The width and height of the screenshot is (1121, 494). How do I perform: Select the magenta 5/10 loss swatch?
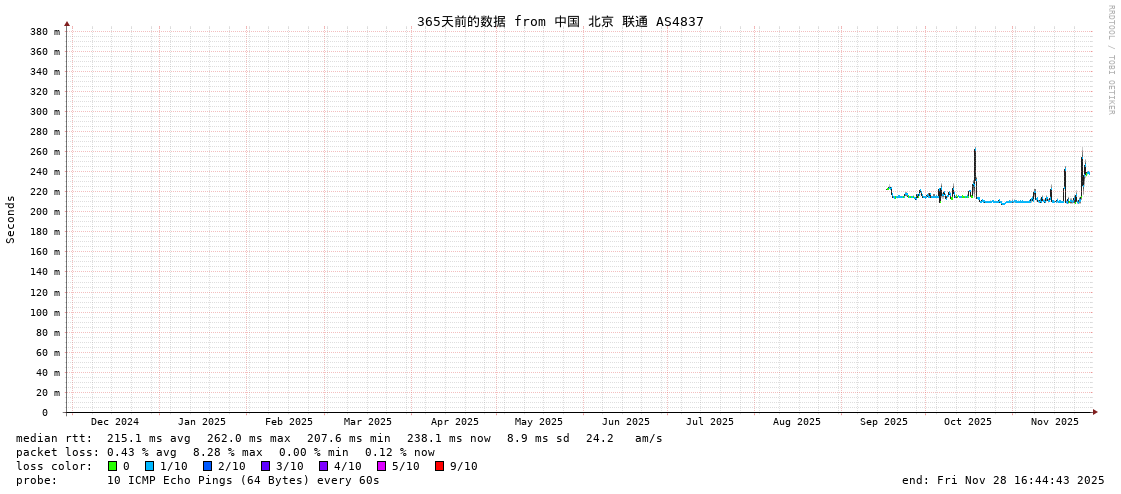381,466
